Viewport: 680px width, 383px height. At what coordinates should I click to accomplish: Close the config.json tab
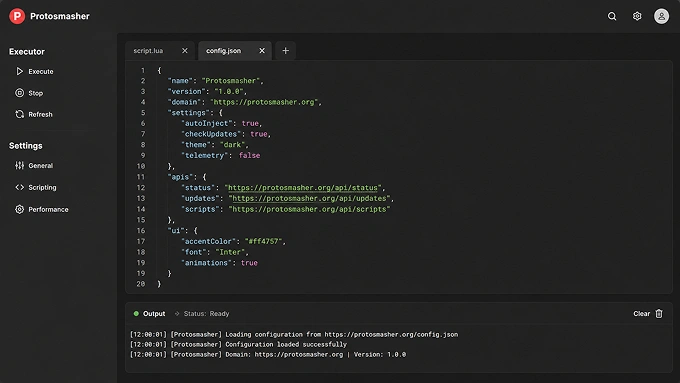pos(262,51)
